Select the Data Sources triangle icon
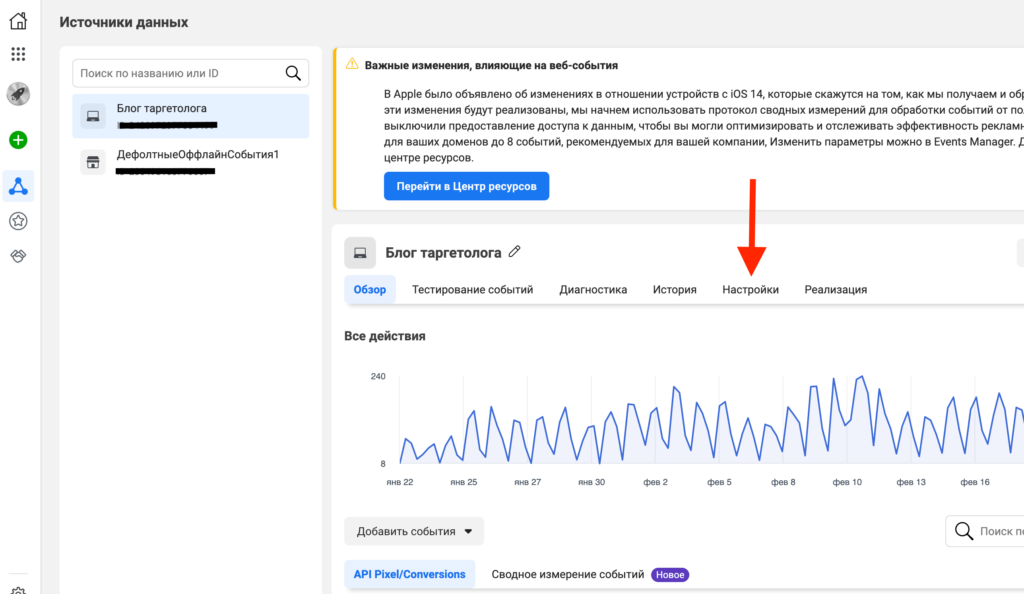The image size is (1024, 594). click(18, 185)
